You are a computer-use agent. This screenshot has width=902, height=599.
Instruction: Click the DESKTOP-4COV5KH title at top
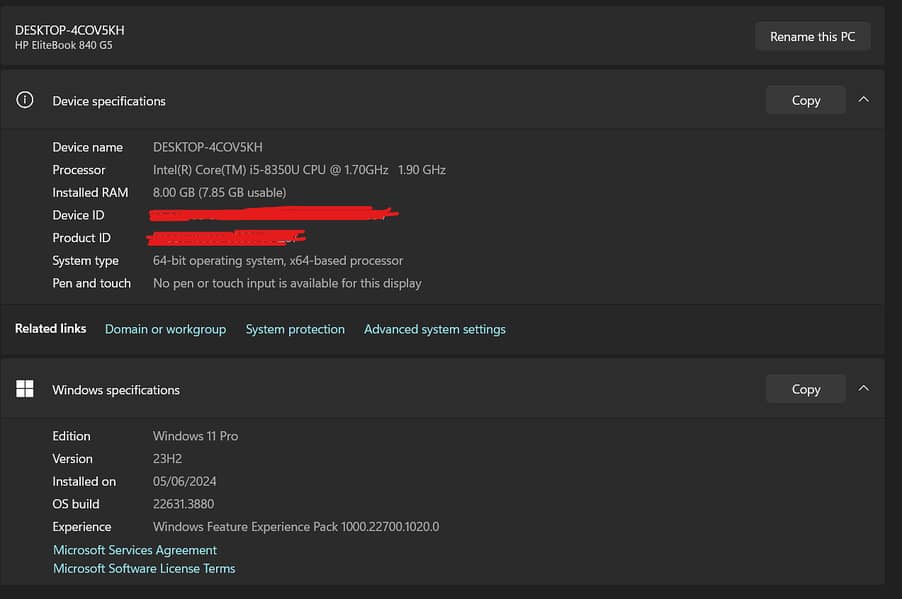(70, 30)
